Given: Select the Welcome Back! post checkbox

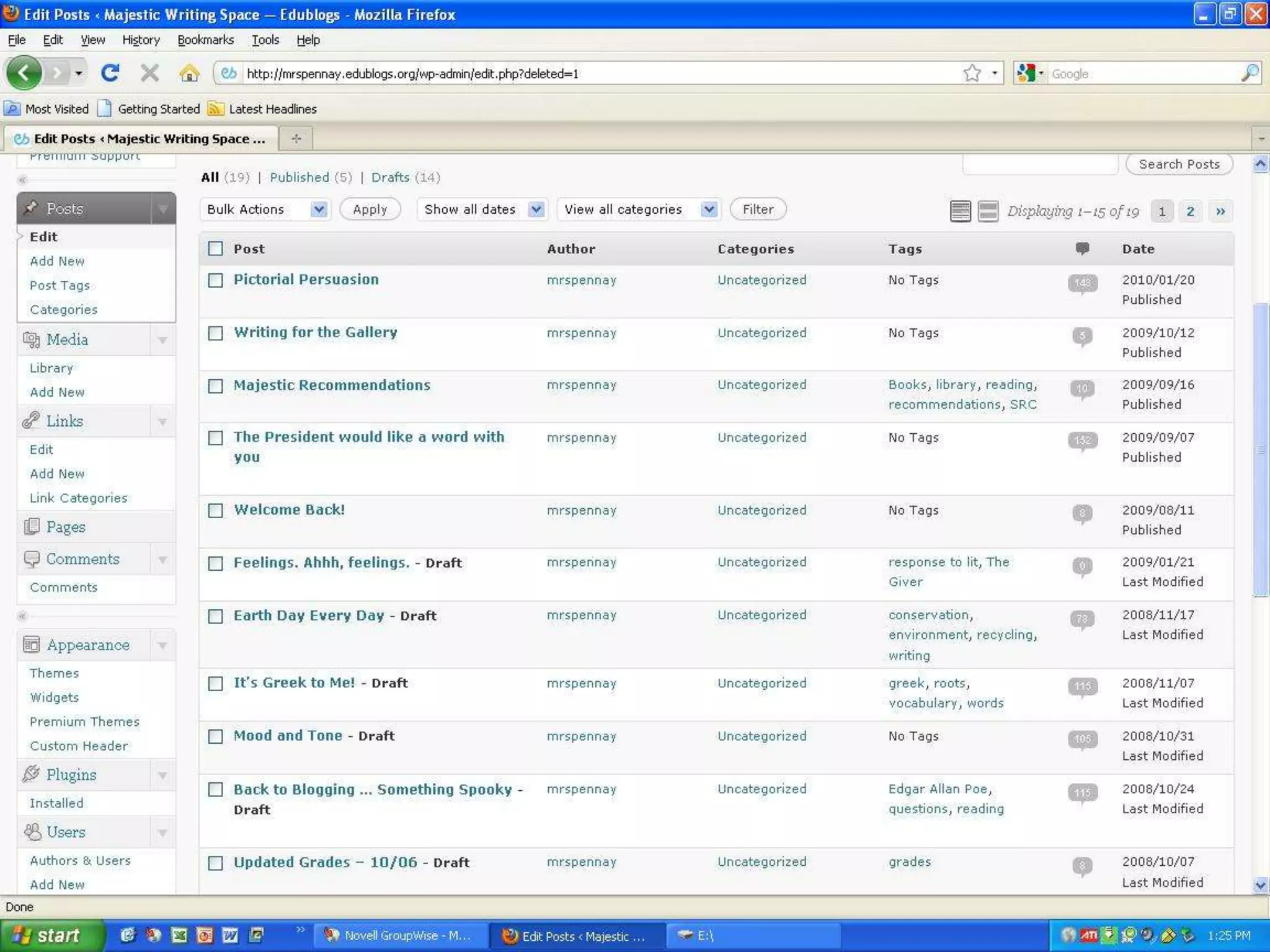Looking at the screenshot, I should (x=215, y=511).
